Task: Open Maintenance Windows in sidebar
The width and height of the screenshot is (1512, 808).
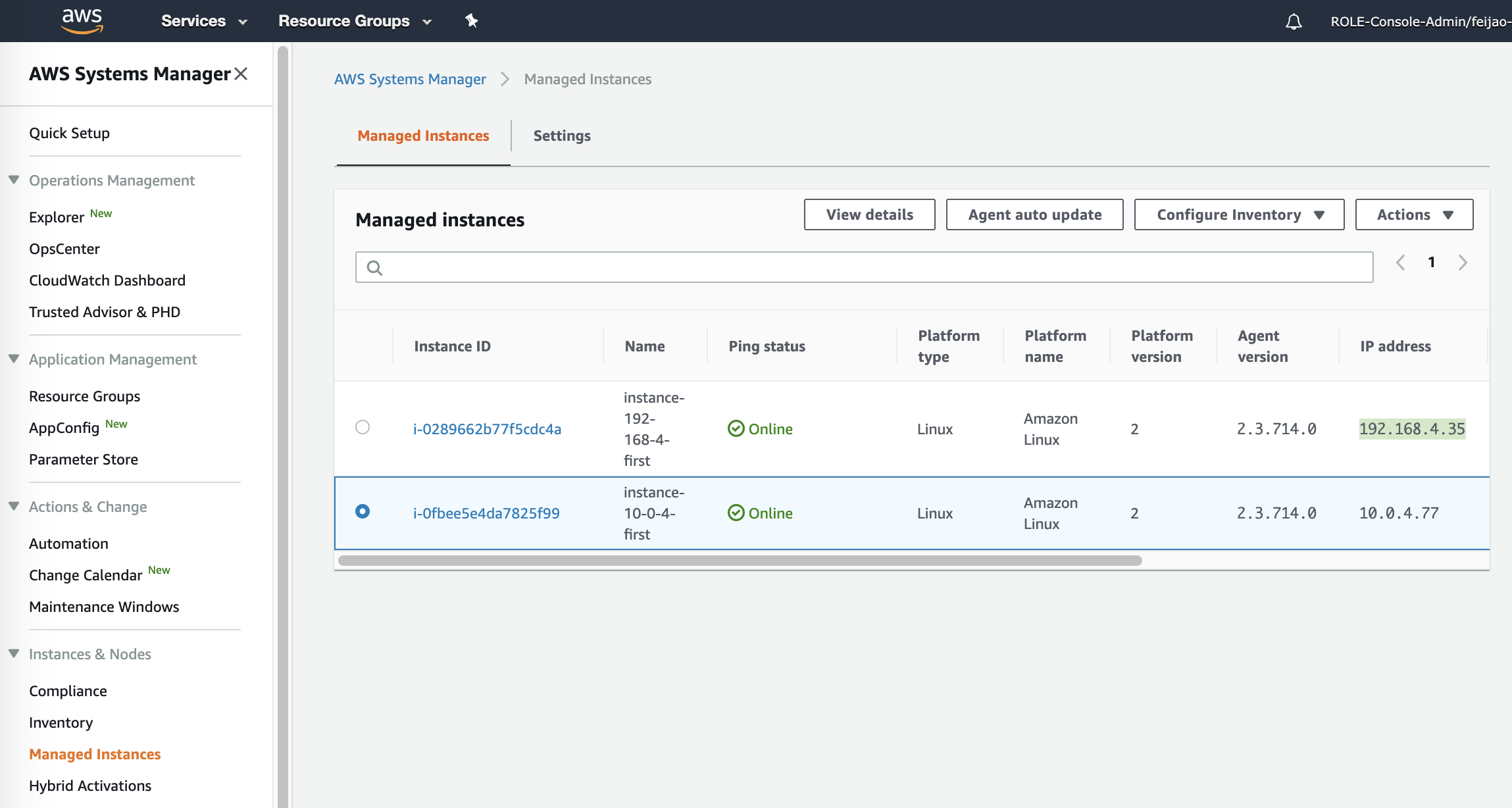Action: [x=104, y=607]
